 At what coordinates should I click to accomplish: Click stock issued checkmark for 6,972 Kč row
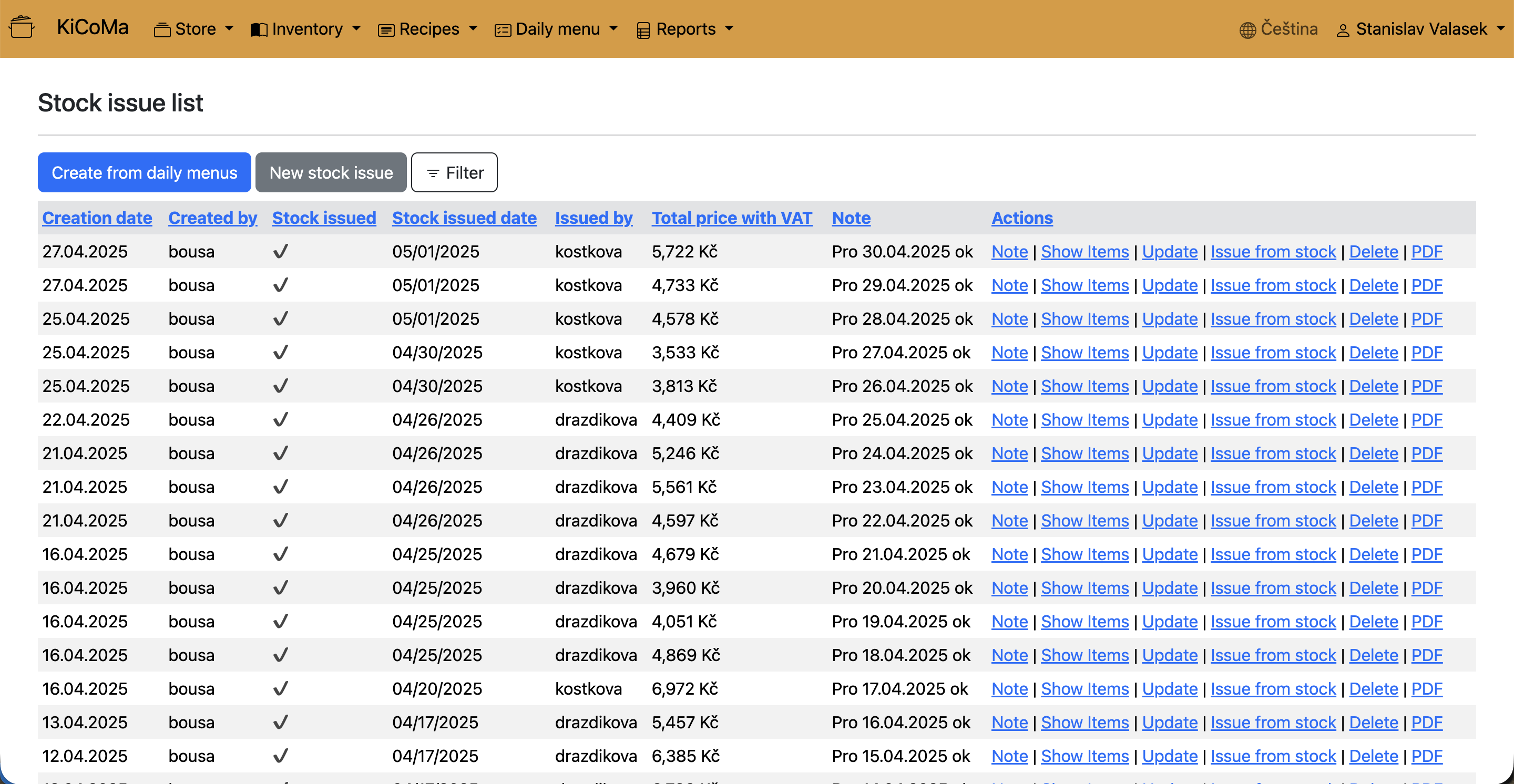pos(280,688)
